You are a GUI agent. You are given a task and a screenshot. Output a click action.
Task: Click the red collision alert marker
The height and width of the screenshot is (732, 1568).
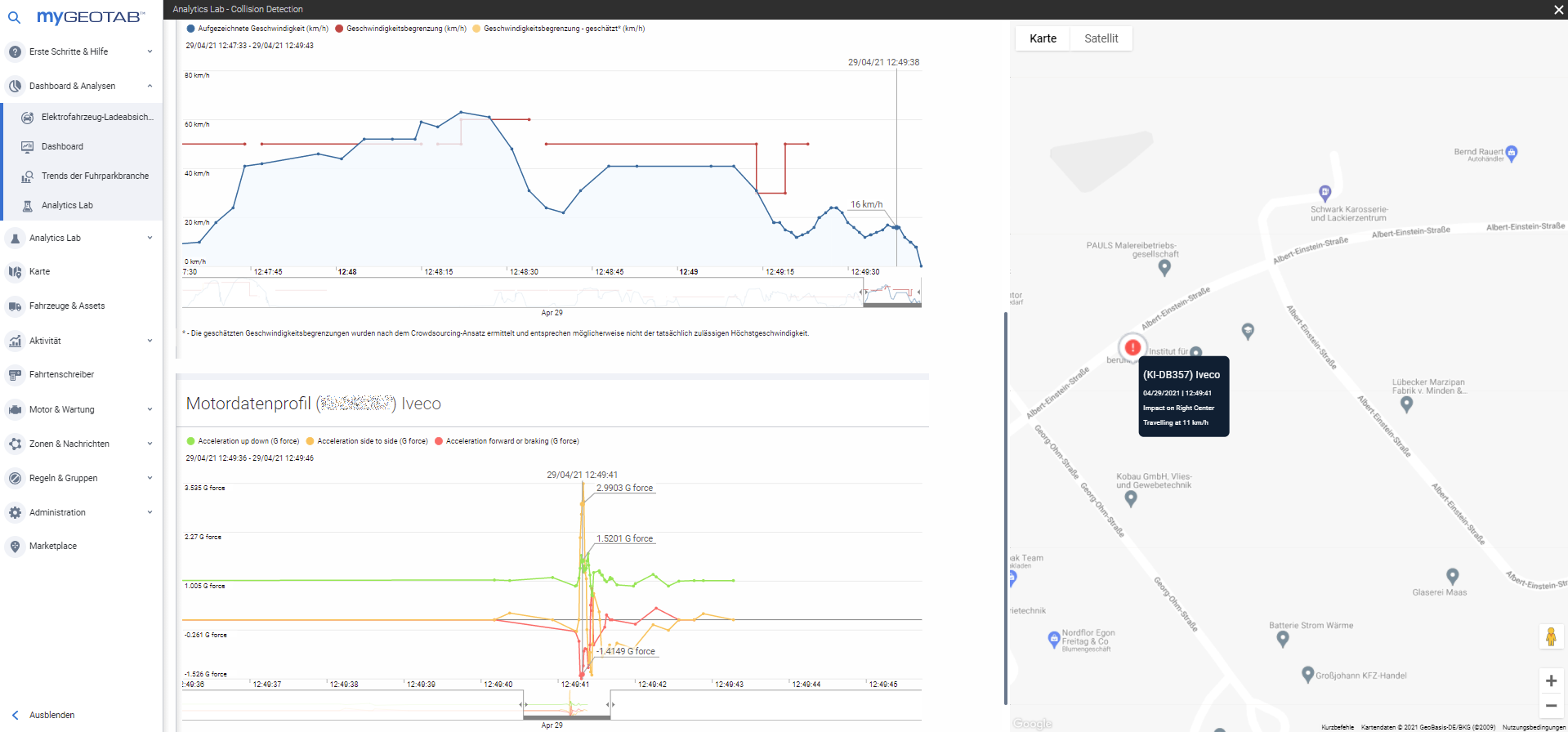(1132, 347)
